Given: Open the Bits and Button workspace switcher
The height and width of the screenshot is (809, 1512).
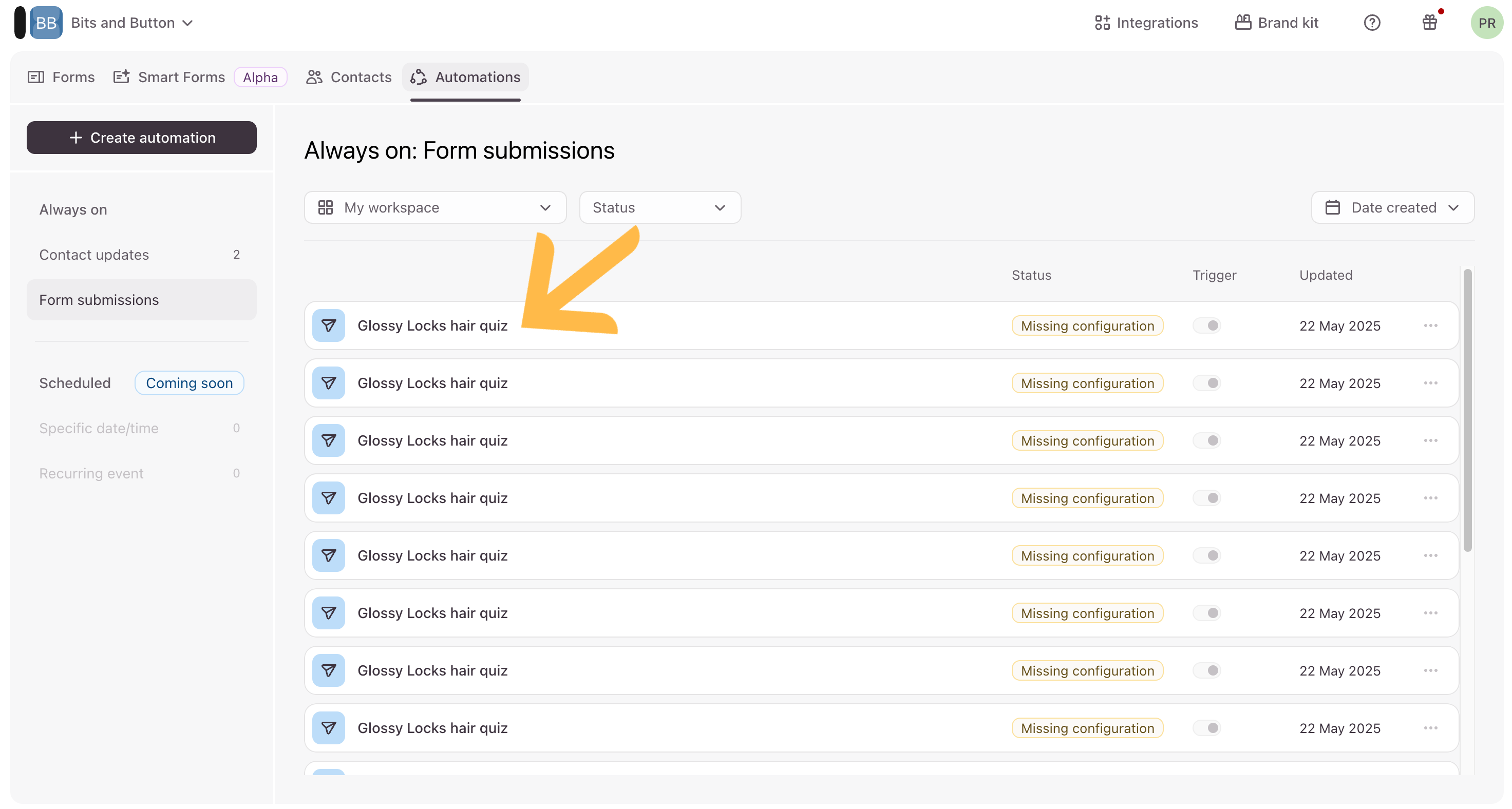Looking at the screenshot, I should pyautogui.click(x=131, y=23).
